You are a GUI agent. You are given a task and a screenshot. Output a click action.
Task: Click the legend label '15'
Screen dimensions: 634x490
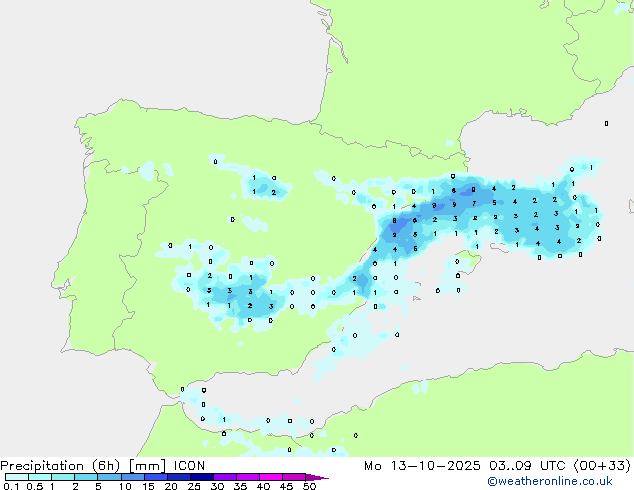[148, 486]
